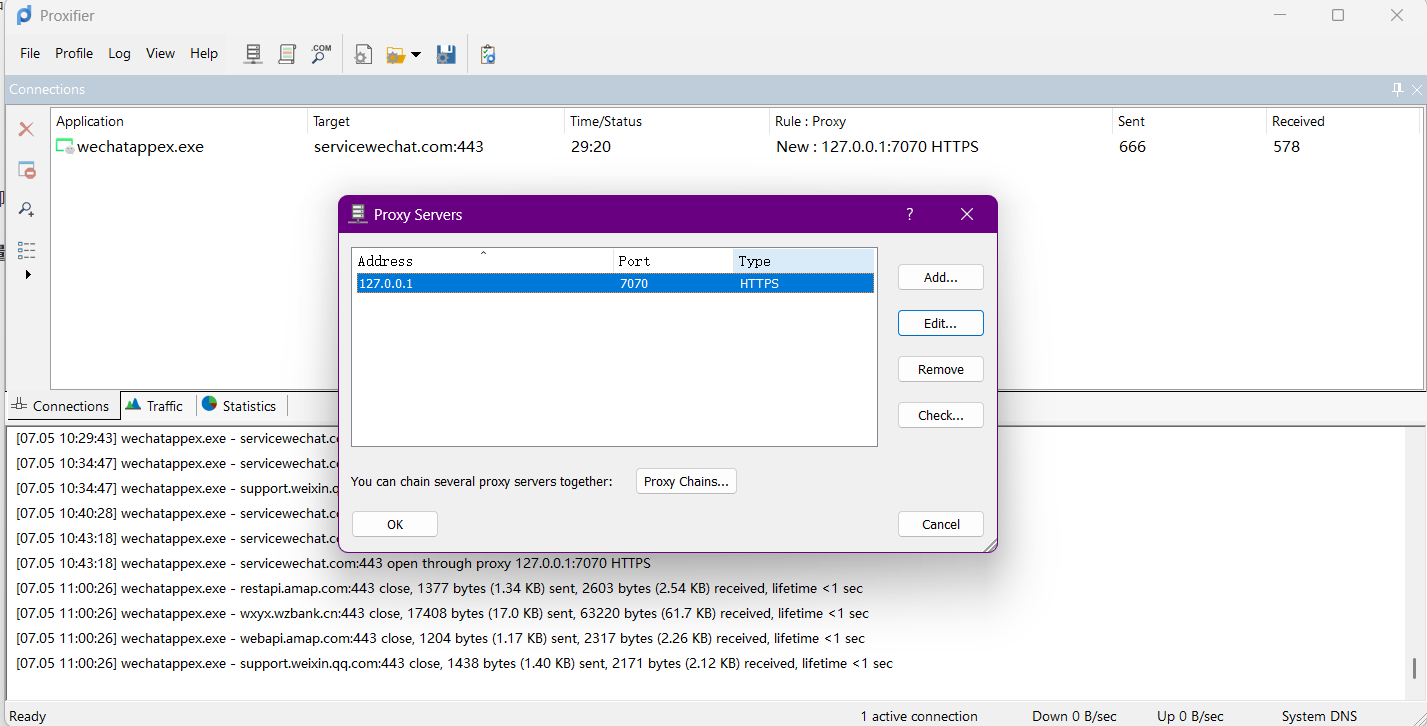Open Name Resolution settings (.COM magnifier icon)
Viewport: 1427px width, 726px height.
point(320,54)
